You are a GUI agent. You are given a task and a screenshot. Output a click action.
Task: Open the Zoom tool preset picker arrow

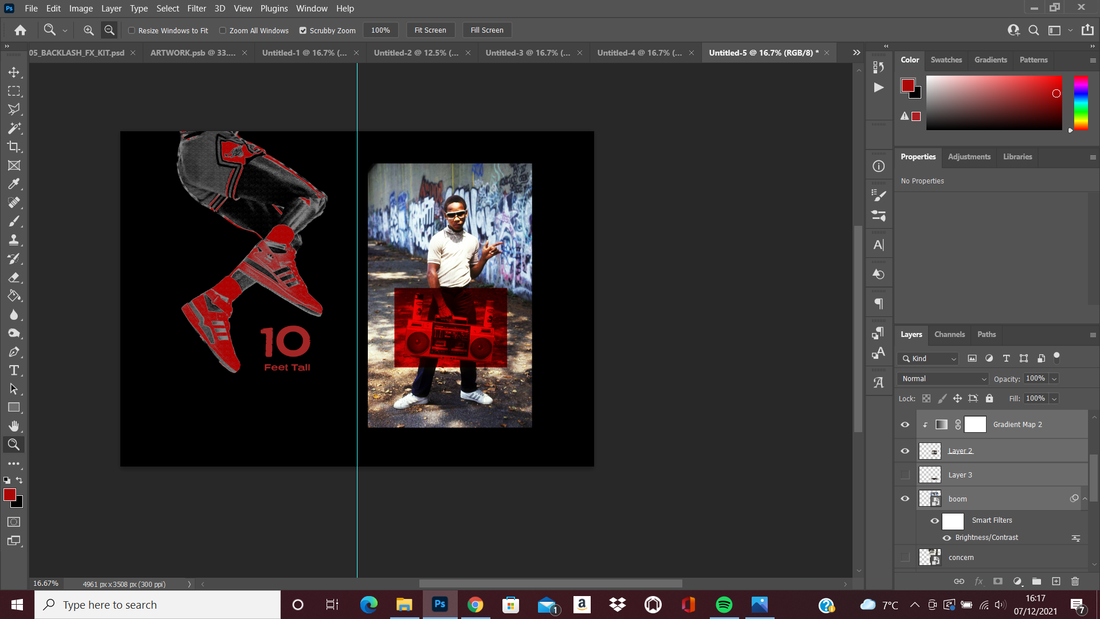(65, 31)
